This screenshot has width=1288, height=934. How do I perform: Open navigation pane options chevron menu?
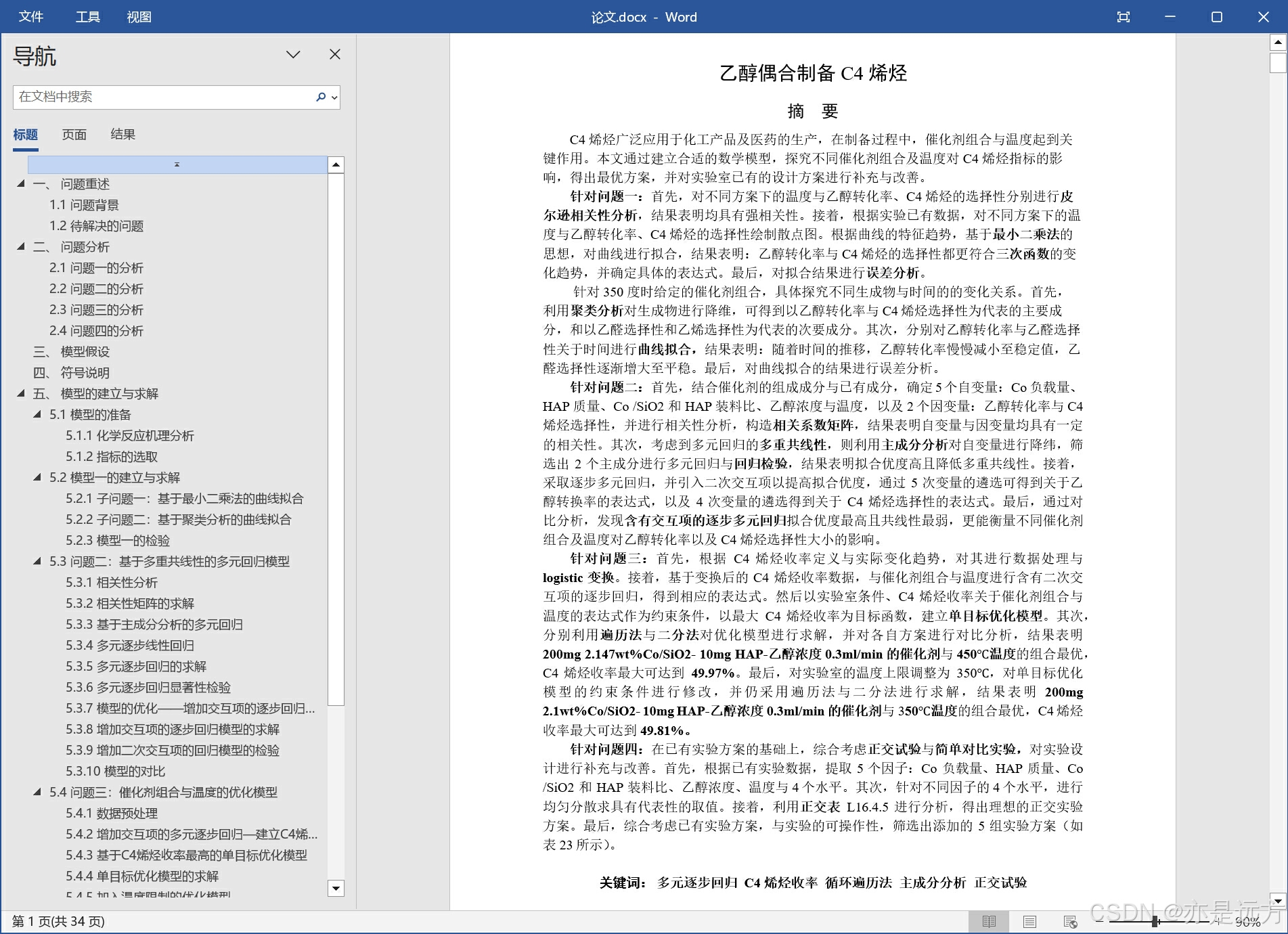(293, 55)
